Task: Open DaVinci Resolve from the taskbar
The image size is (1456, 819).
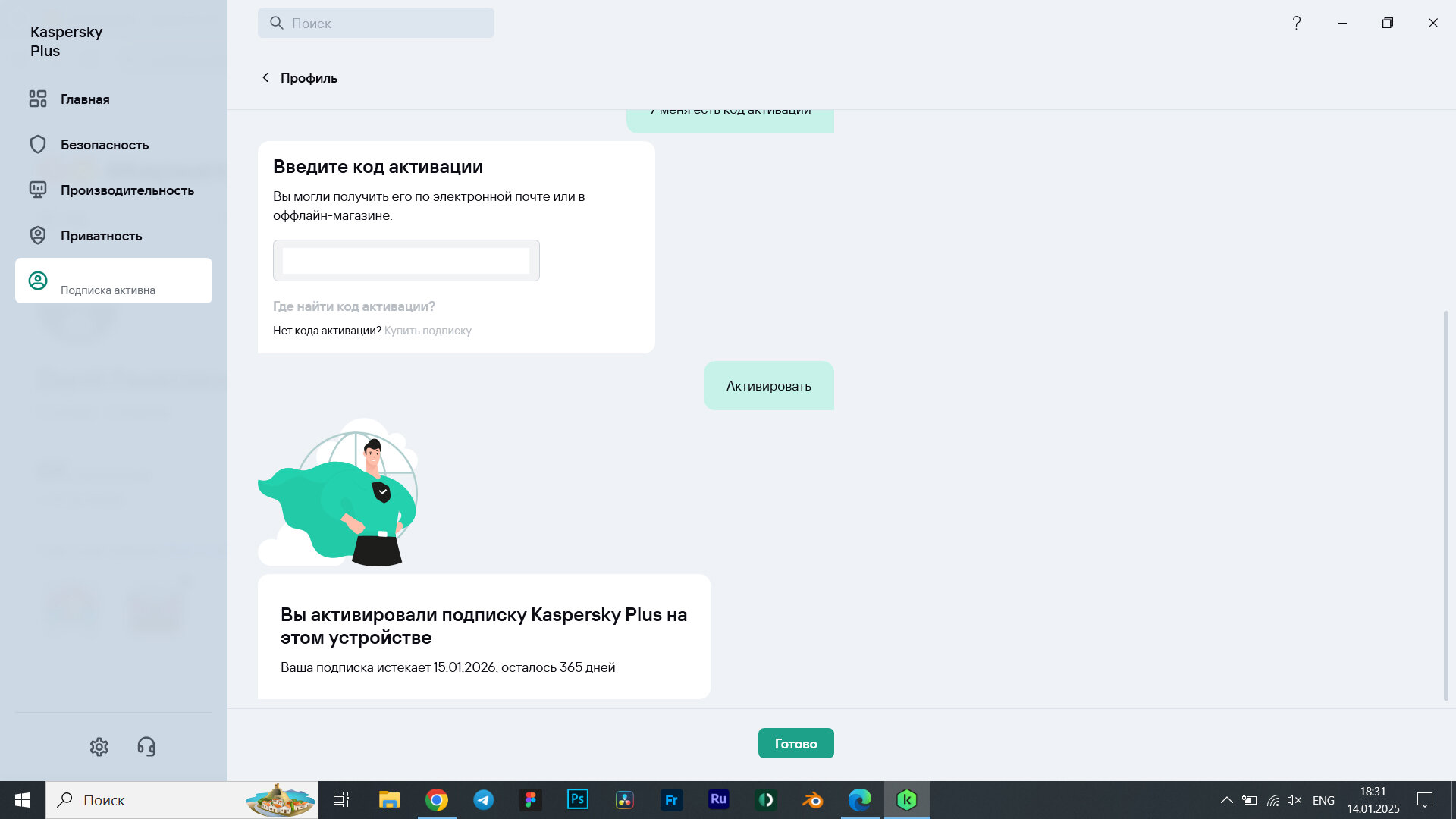Action: pyautogui.click(x=625, y=800)
